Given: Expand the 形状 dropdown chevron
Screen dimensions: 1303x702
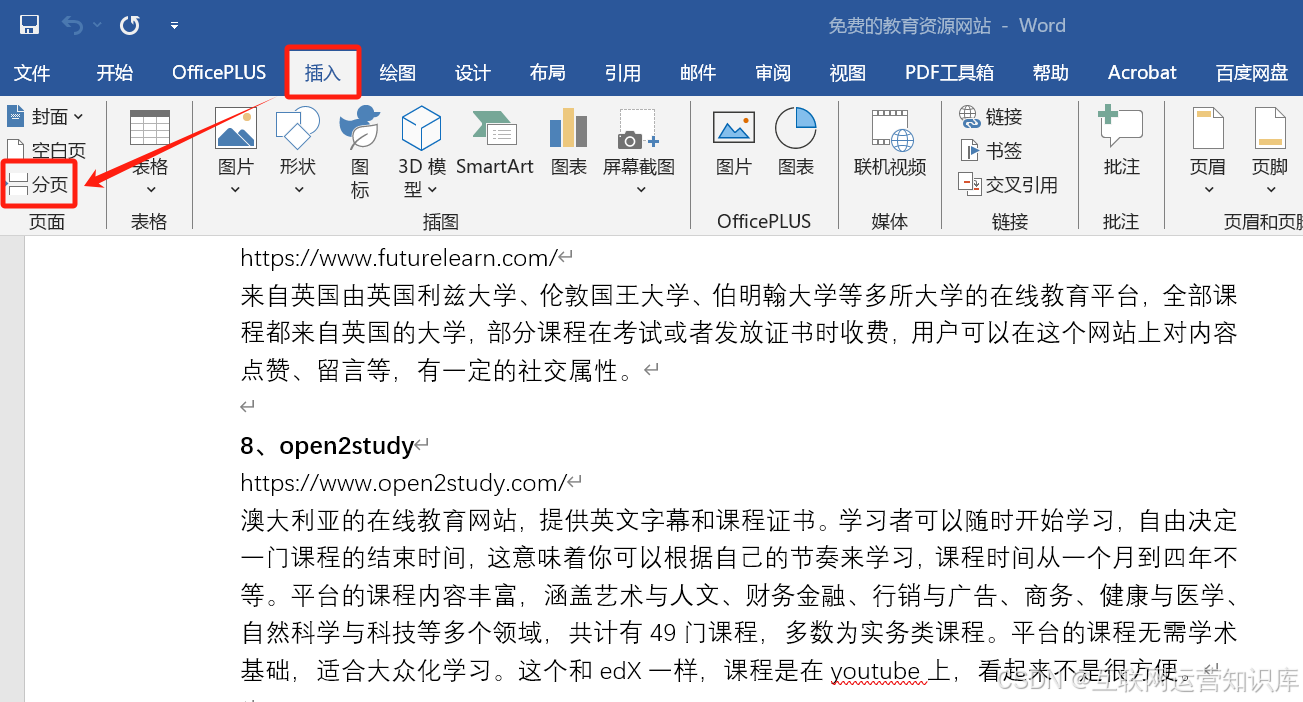Looking at the screenshot, I should click(298, 189).
